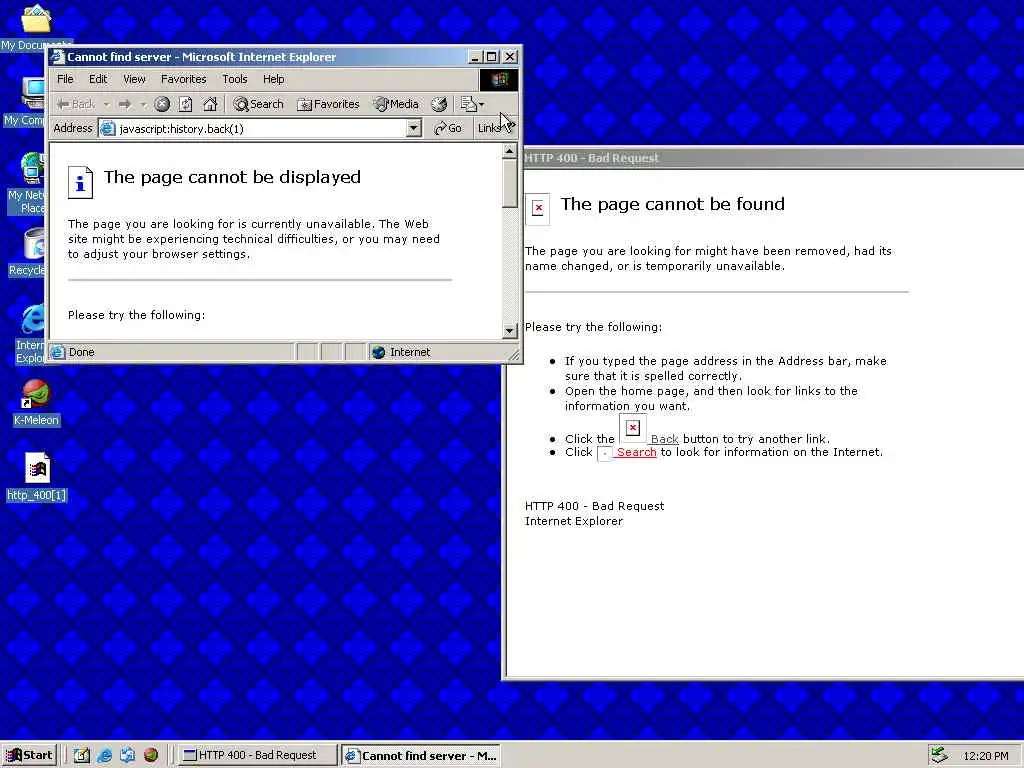Image resolution: width=1024 pixels, height=768 pixels.
Task: Click the Internet zone icon in status bar
Action: tap(379, 353)
